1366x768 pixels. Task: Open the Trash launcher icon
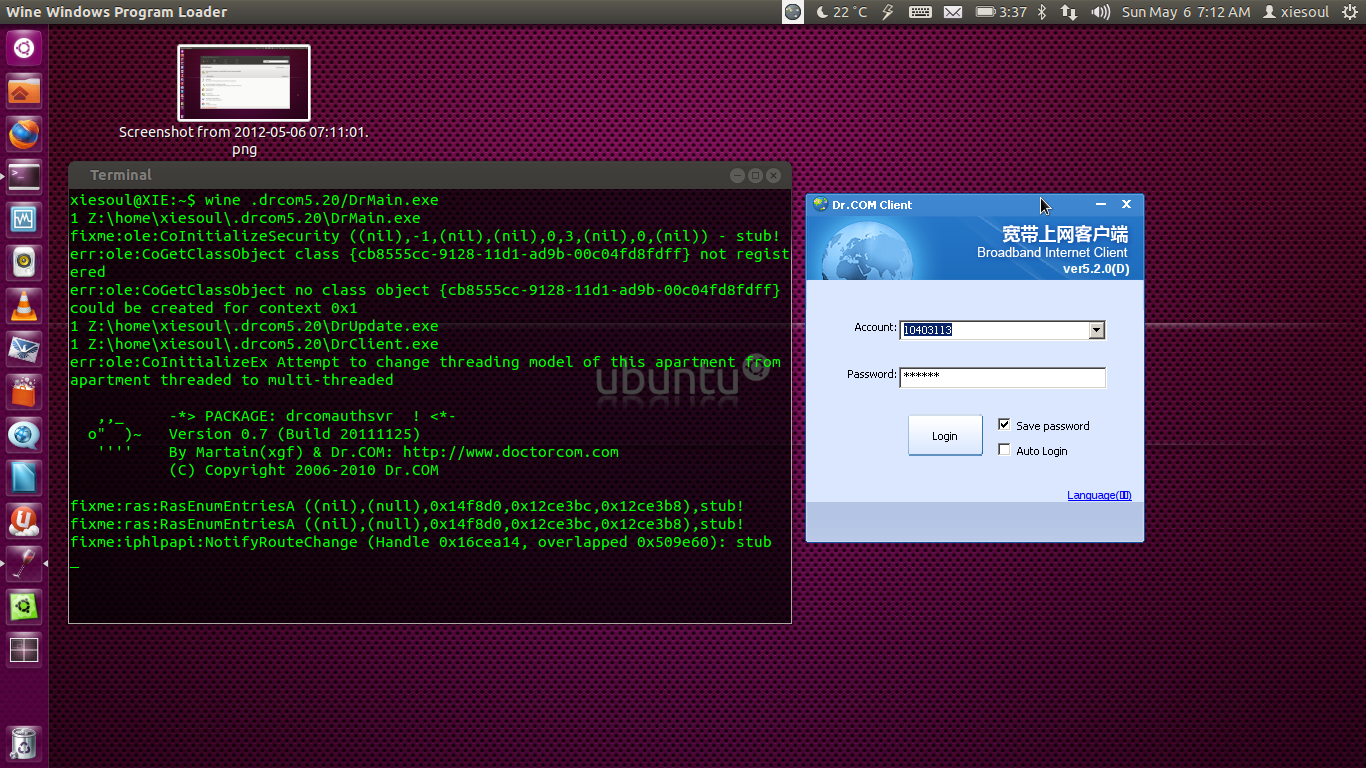(x=24, y=743)
